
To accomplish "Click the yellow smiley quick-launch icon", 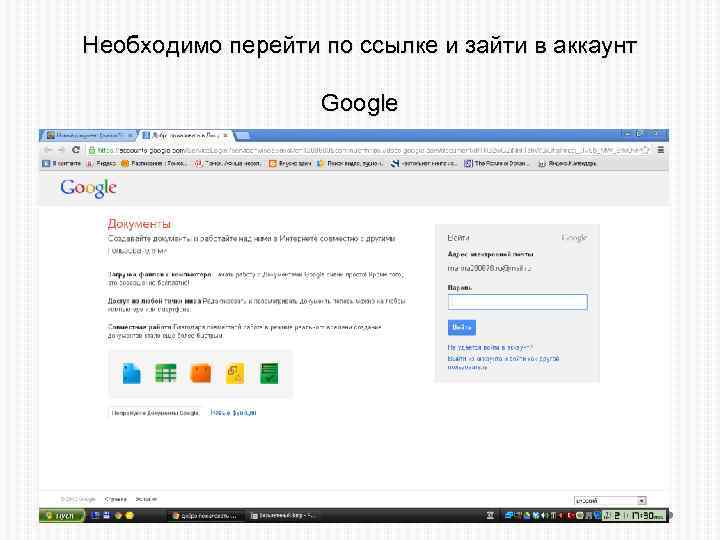I will point(129,516).
